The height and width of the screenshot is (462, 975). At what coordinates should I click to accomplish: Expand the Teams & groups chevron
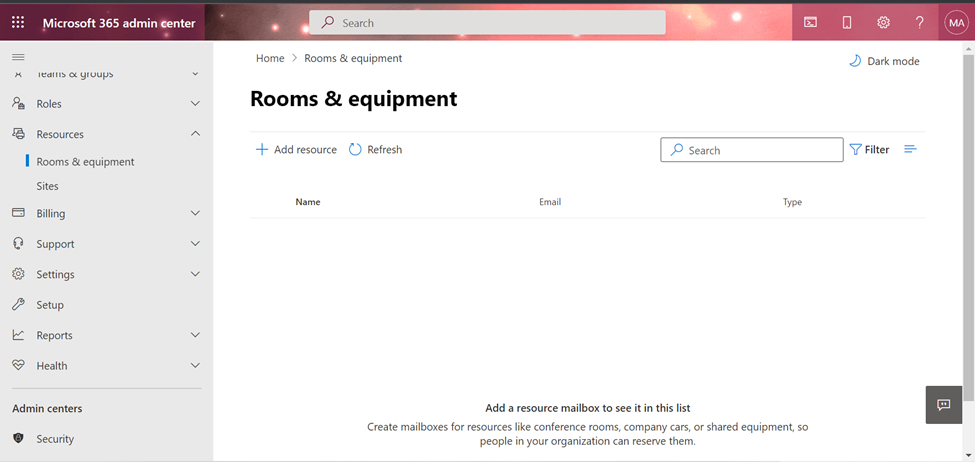(x=195, y=73)
